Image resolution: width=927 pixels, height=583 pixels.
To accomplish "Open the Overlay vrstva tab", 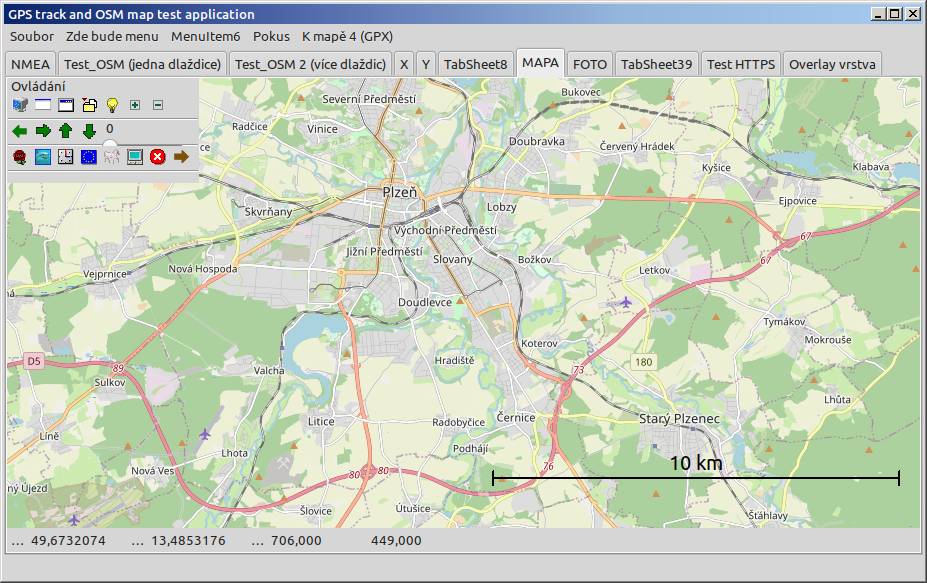I will [832, 64].
